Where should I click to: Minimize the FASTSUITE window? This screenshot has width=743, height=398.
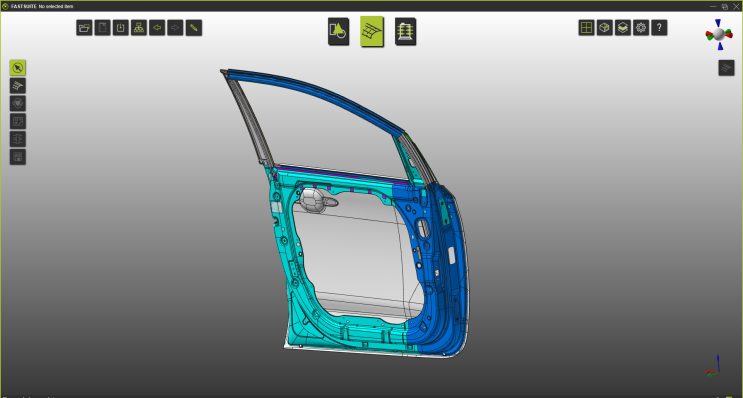click(x=713, y=7)
